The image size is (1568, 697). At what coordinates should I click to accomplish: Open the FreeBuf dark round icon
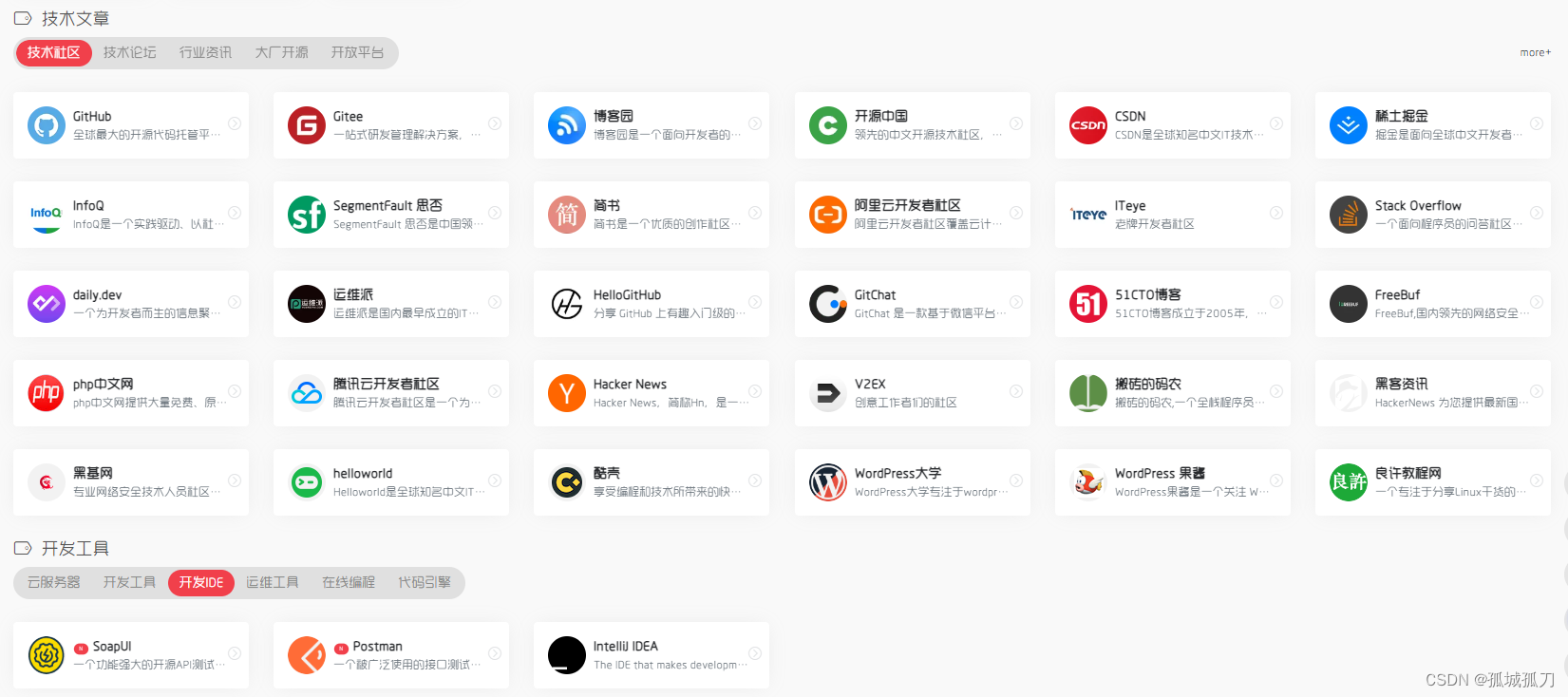[x=1348, y=304]
